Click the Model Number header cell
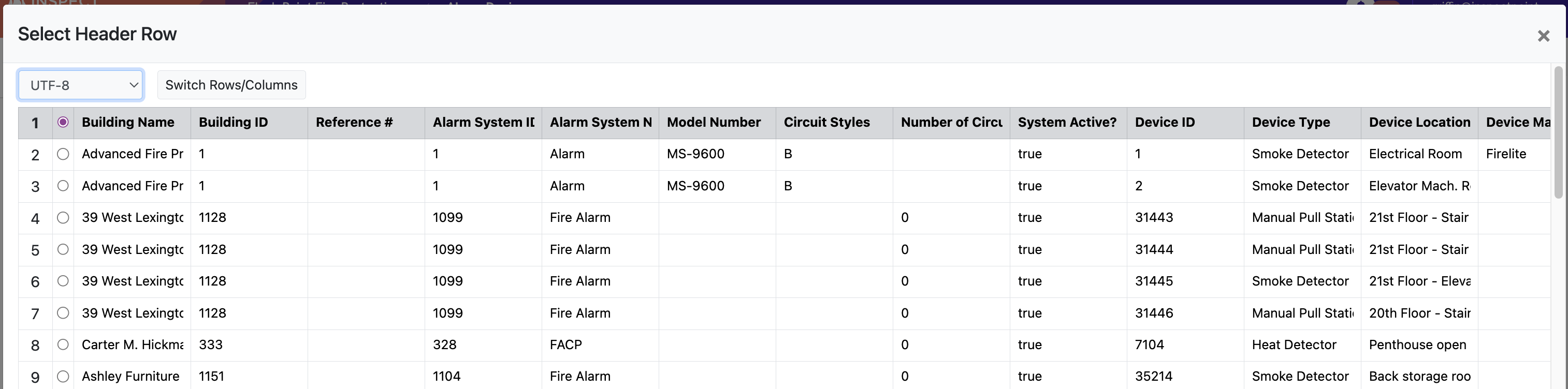The image size is (1568, 389). click(x=717, y=123)
